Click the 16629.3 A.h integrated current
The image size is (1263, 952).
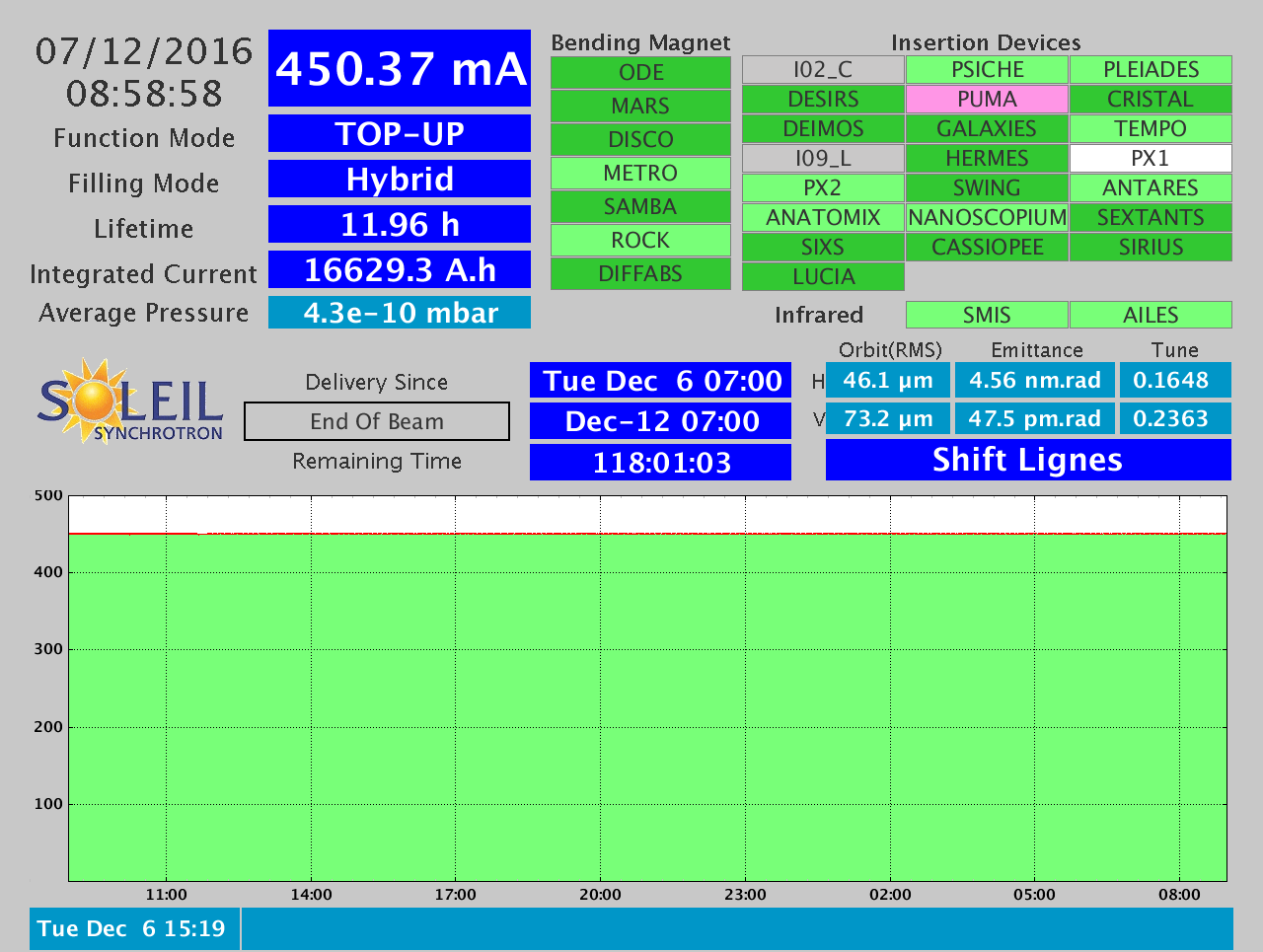point(400,269)
